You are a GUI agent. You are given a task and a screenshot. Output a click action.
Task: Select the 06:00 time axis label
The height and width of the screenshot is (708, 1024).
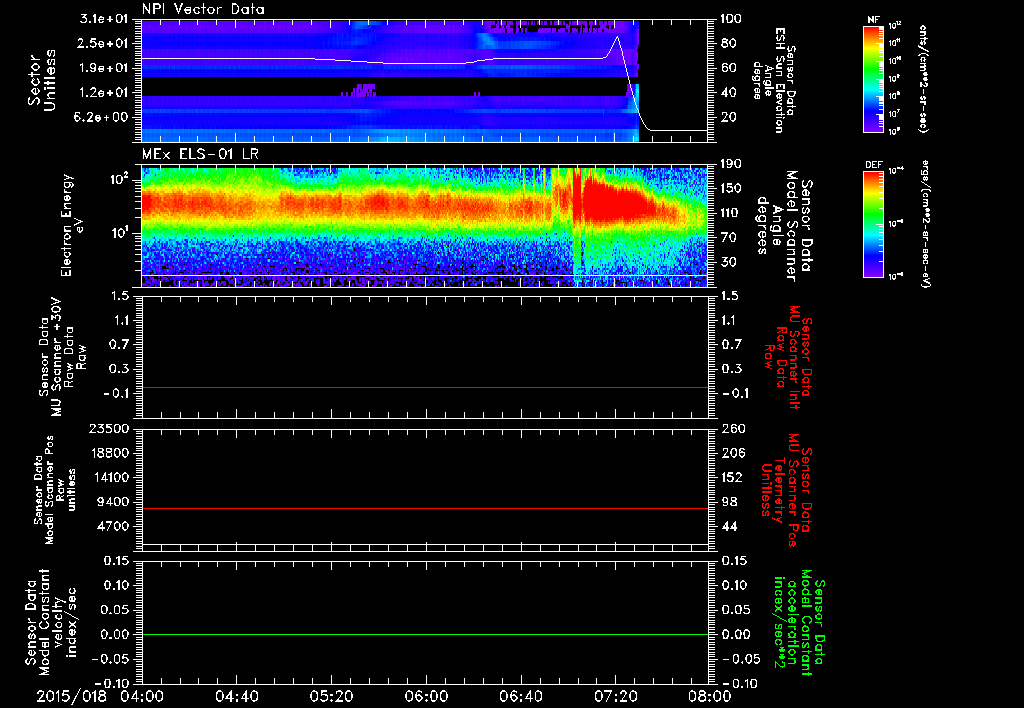pyautogui.click(x=425, y=695)
